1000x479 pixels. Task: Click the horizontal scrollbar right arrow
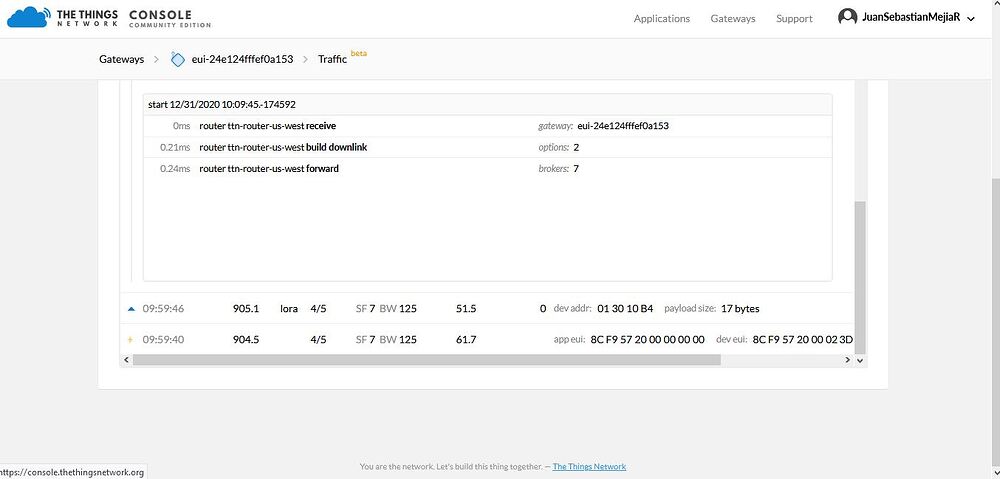(x=847, y=360)
